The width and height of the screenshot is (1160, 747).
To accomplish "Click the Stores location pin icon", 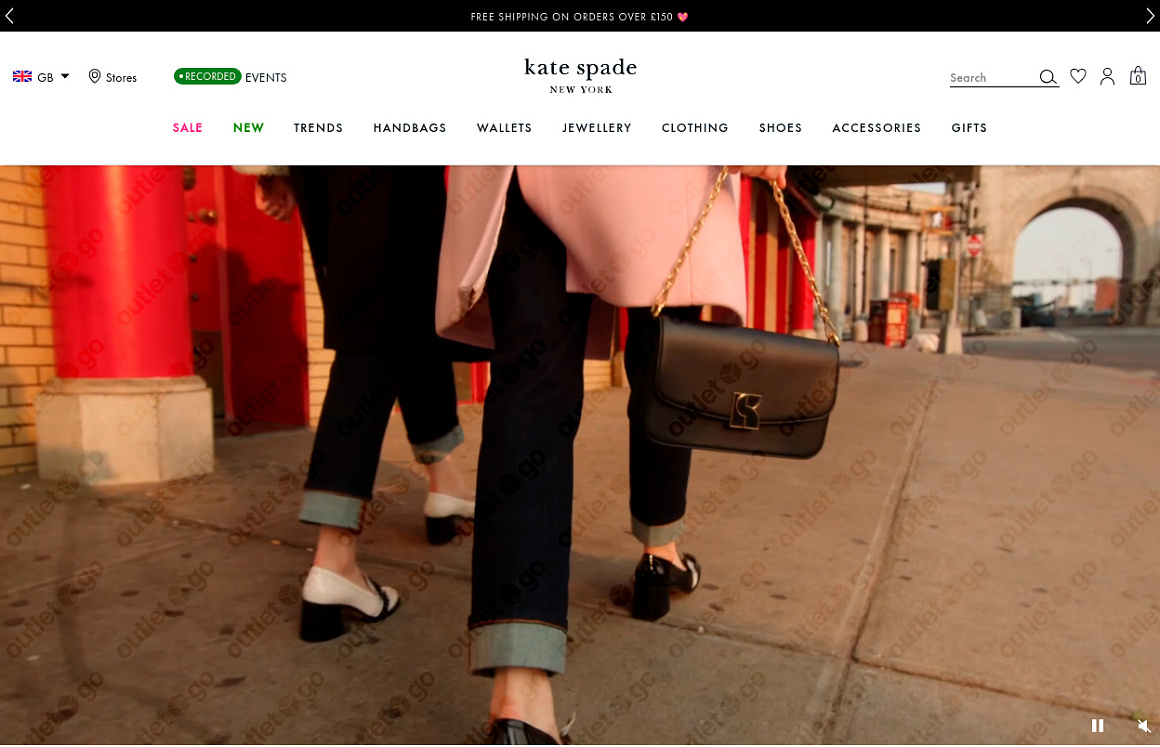I will click(x=95, y=77).
